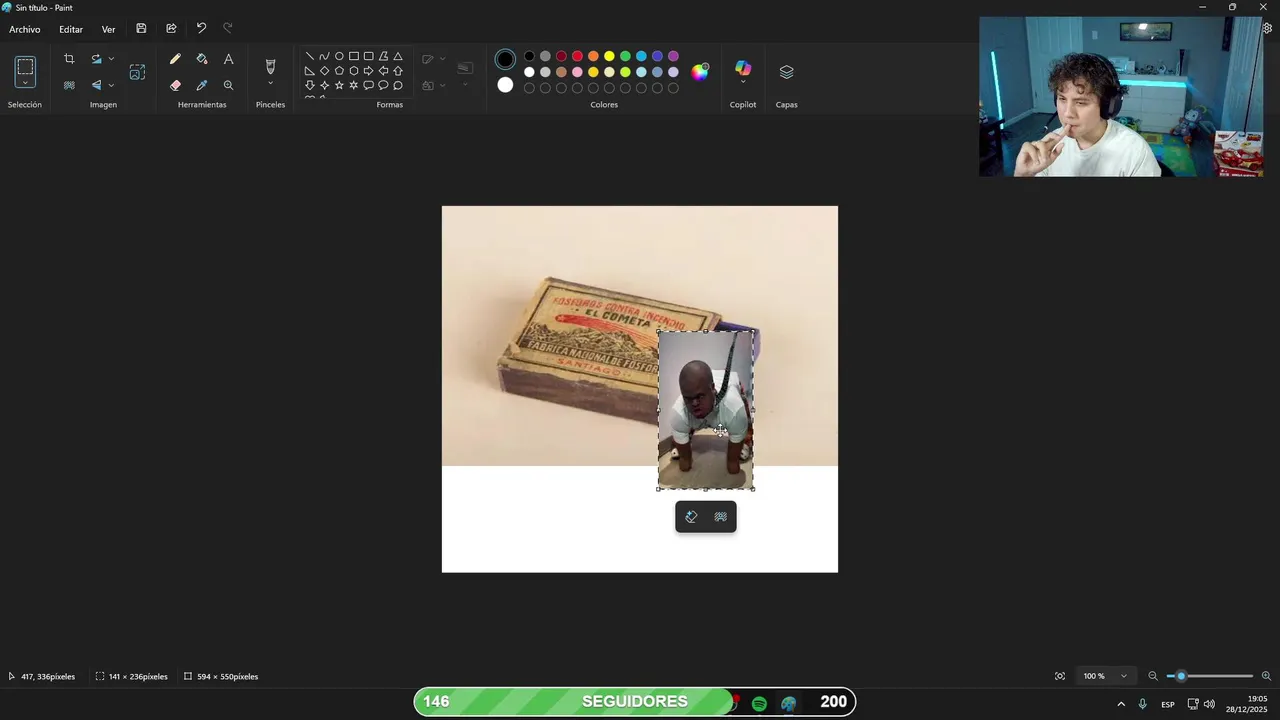The height and width of the screenshot is (720, 1280).
Task: Click the pasted photo selection
Action: tap(705, 410)
